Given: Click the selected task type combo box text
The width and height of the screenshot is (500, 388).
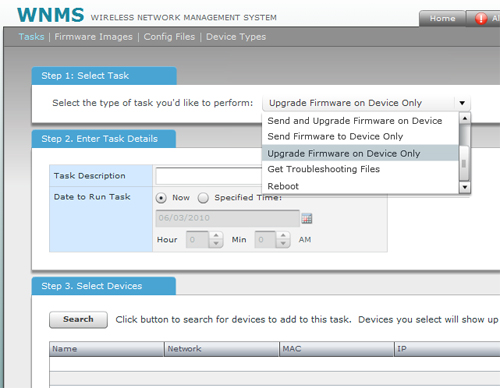Looking at the screenshot, I should click(345, 103).
